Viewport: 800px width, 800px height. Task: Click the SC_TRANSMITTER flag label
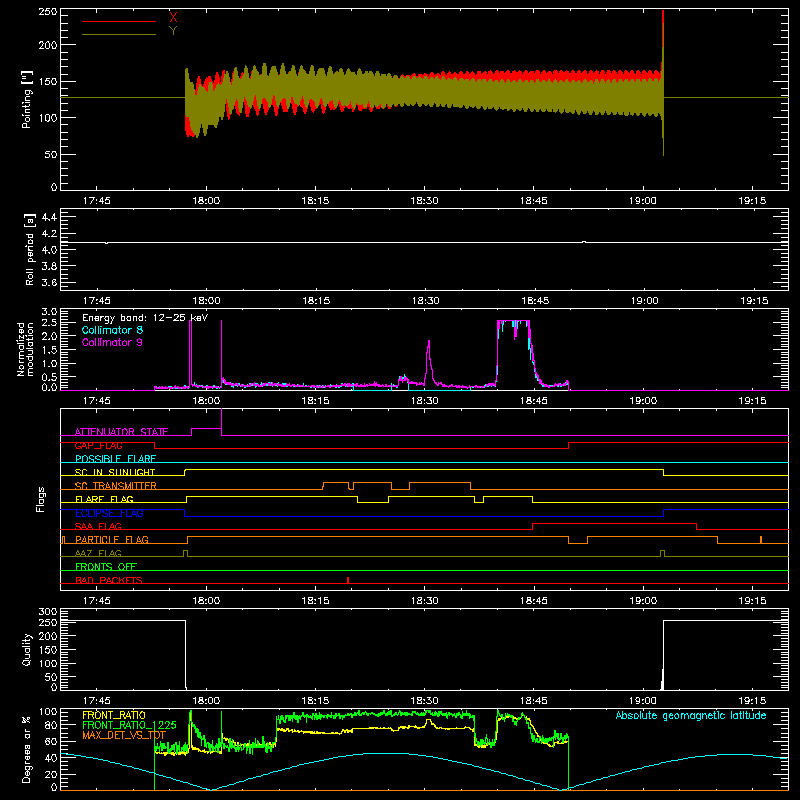(x=116, y=486)
